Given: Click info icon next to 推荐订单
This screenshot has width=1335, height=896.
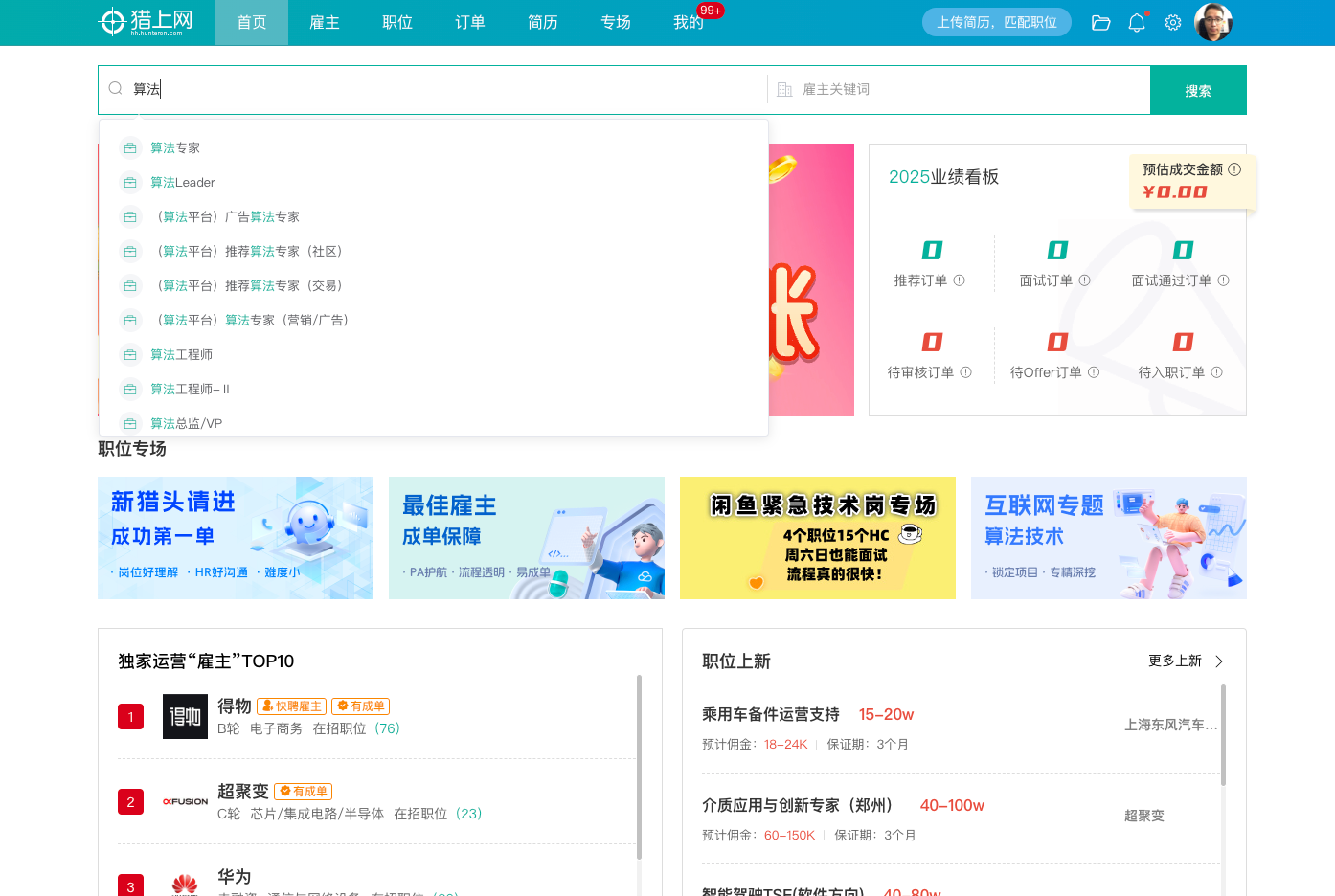Looking at the screenshot, I should (959, 280).
